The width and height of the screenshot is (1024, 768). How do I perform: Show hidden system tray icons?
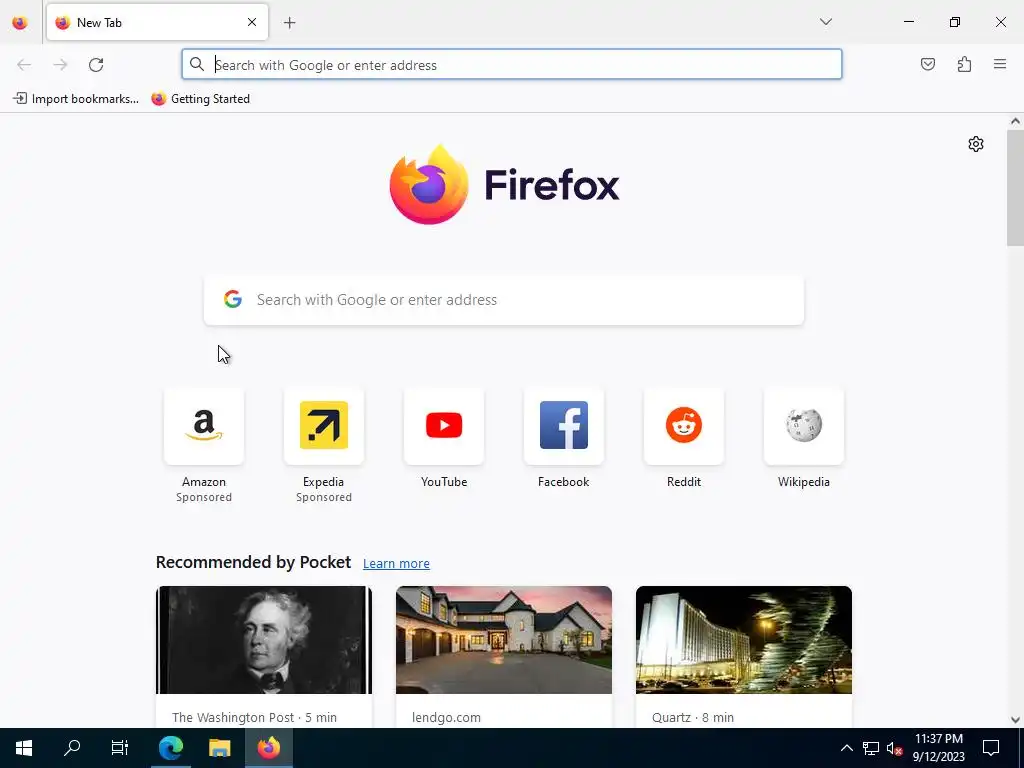pos(846,748)
